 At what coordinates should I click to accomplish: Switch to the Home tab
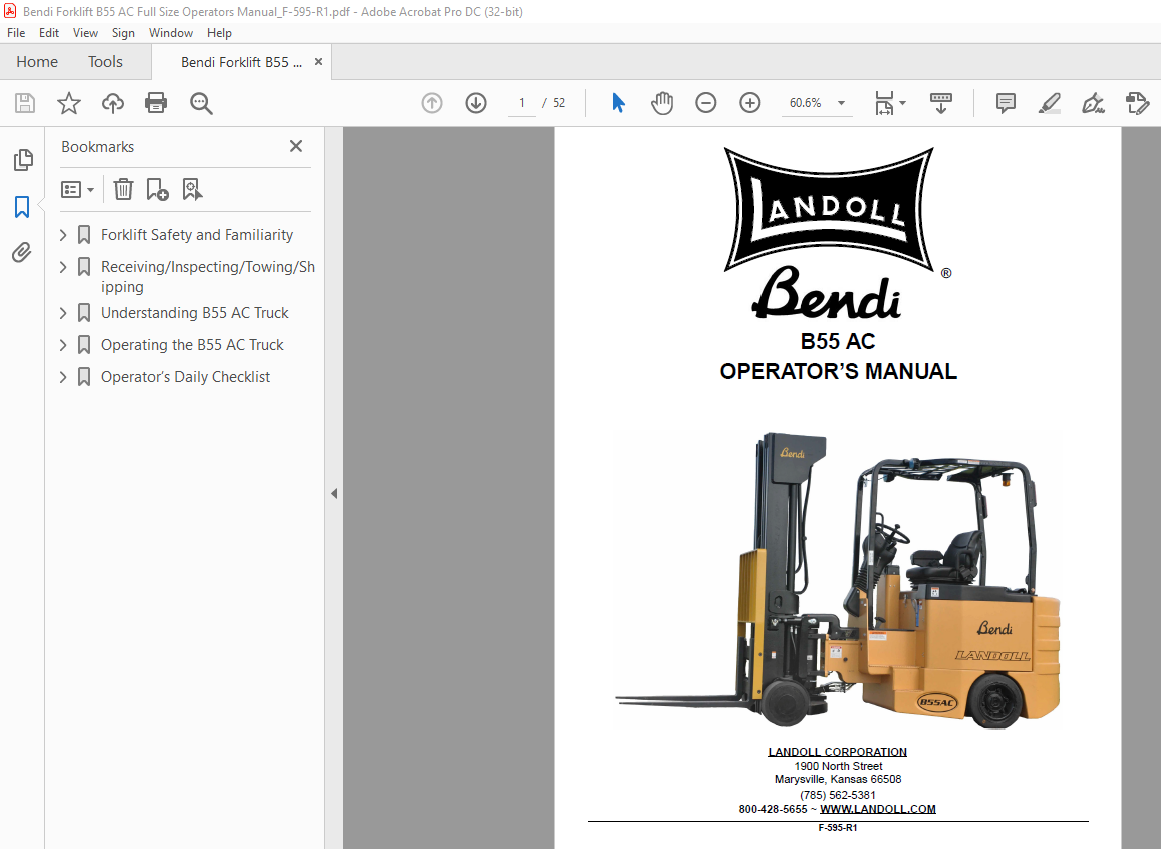pos(37,61)
